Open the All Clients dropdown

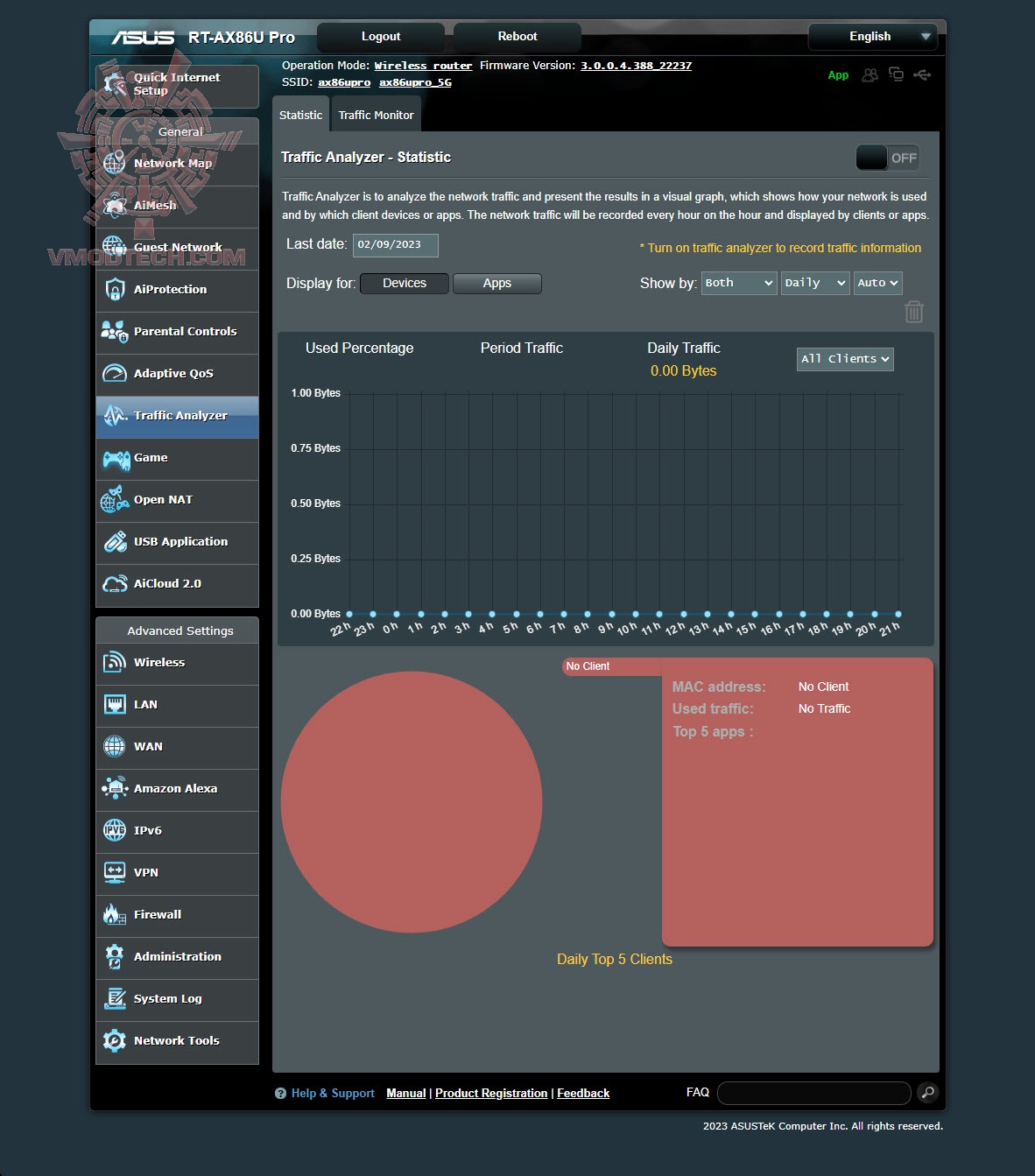(x=845, y=359)
